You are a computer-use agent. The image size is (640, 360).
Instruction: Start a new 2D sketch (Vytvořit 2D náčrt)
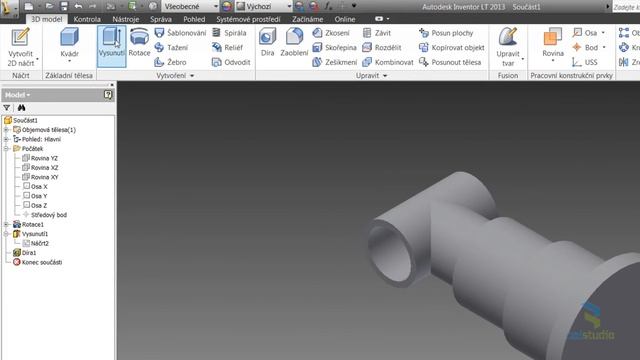[20, 47]
